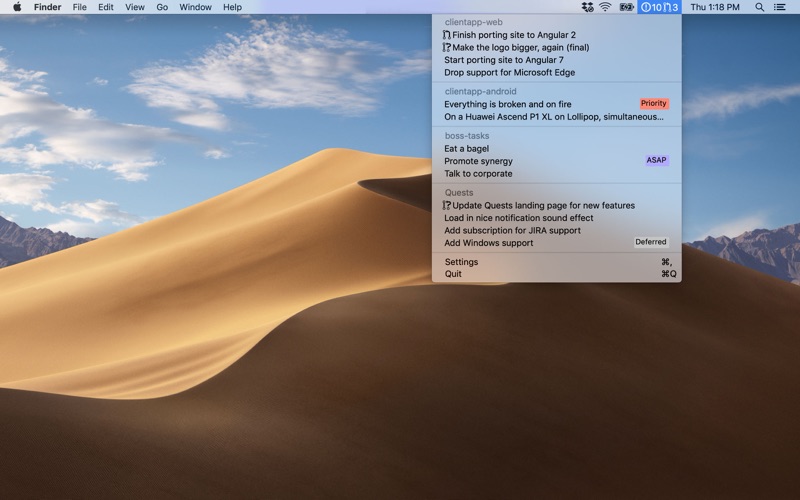
Task: Open the View menu
Action: 135,7
